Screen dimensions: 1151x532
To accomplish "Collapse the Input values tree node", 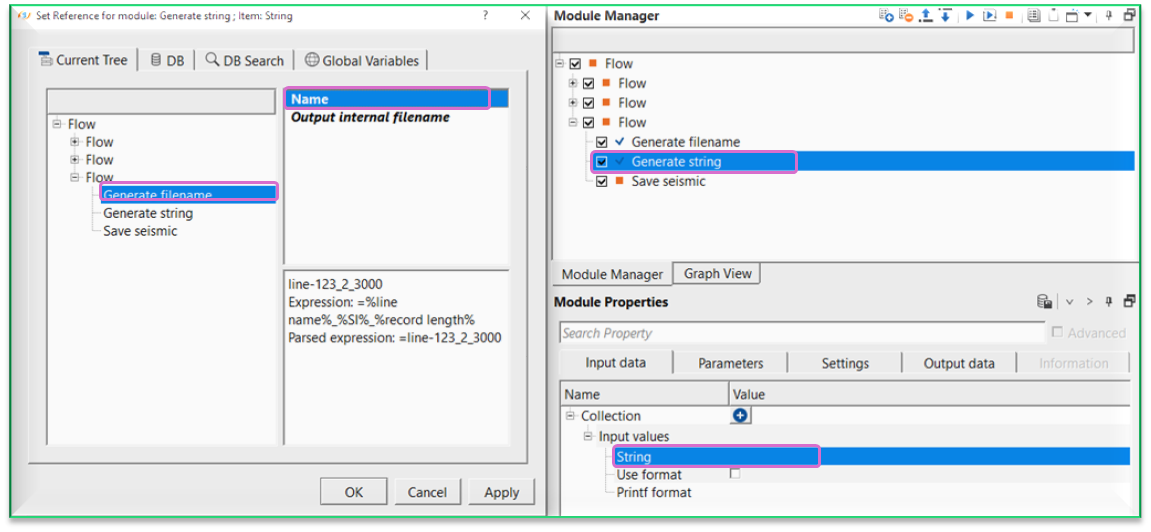I will pyautogui.click(x=588, y=436).
